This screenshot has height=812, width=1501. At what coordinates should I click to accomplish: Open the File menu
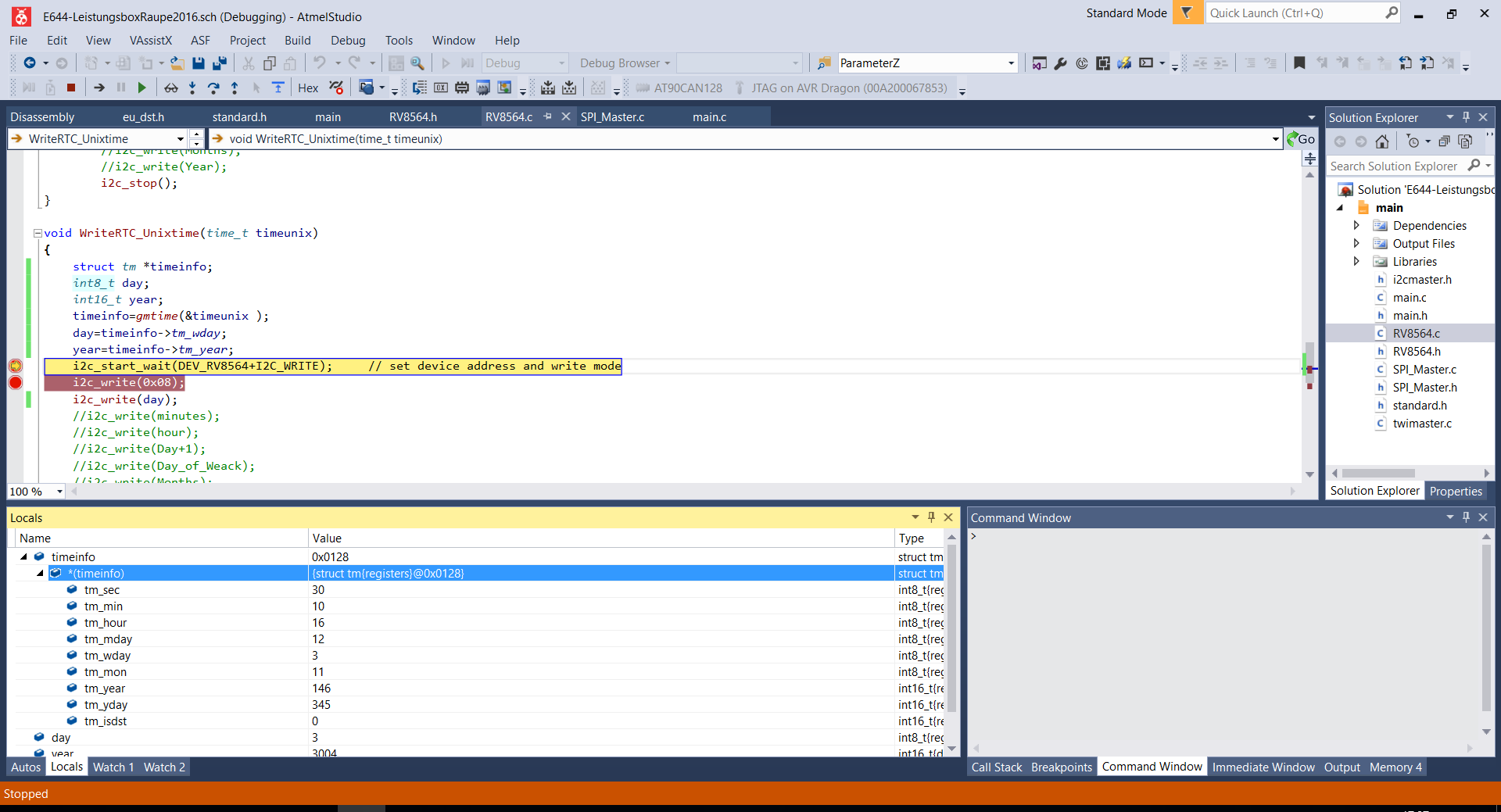tap(19, 41)
